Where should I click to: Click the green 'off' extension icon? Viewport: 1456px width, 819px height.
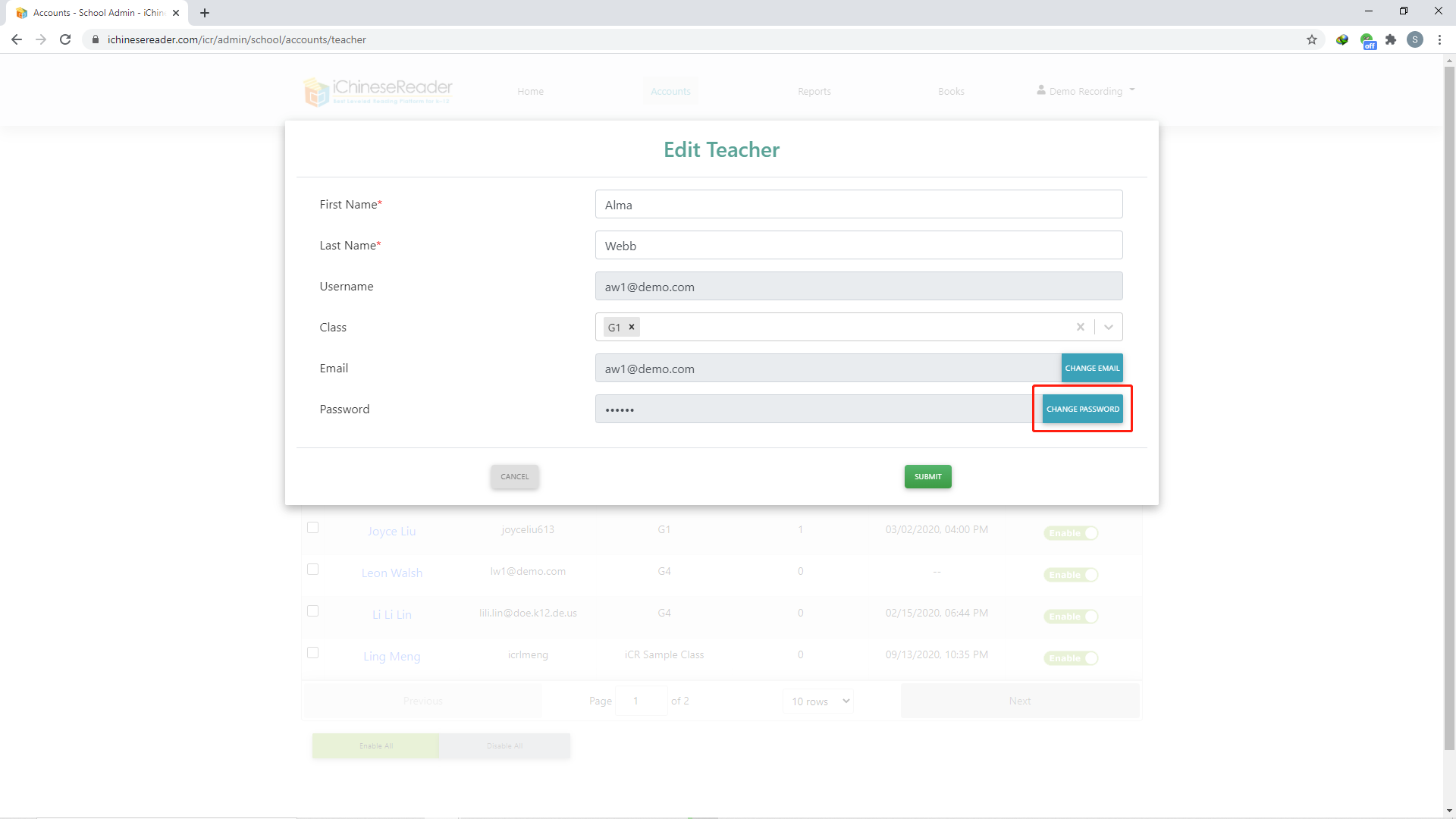coord(1367,41)
